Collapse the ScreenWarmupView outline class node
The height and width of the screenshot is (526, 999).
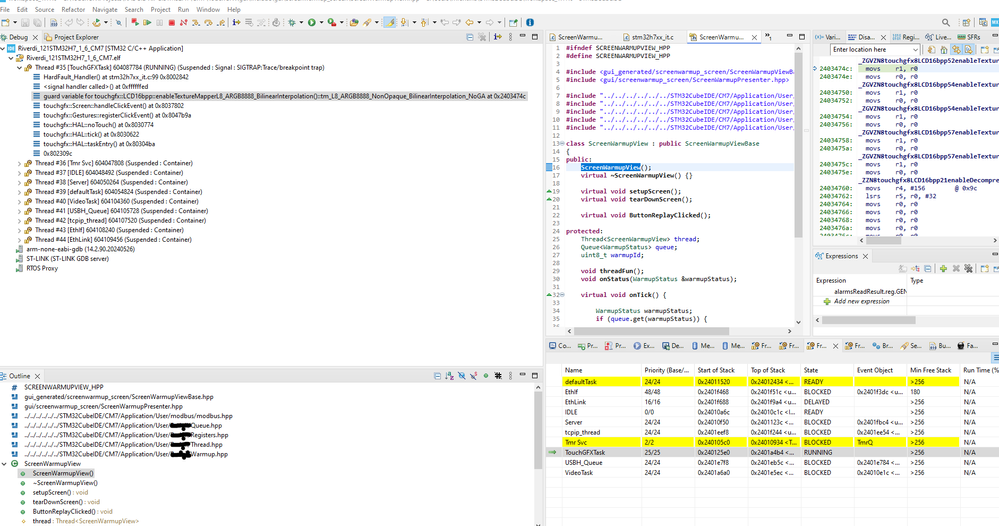(x=4, y=464)
